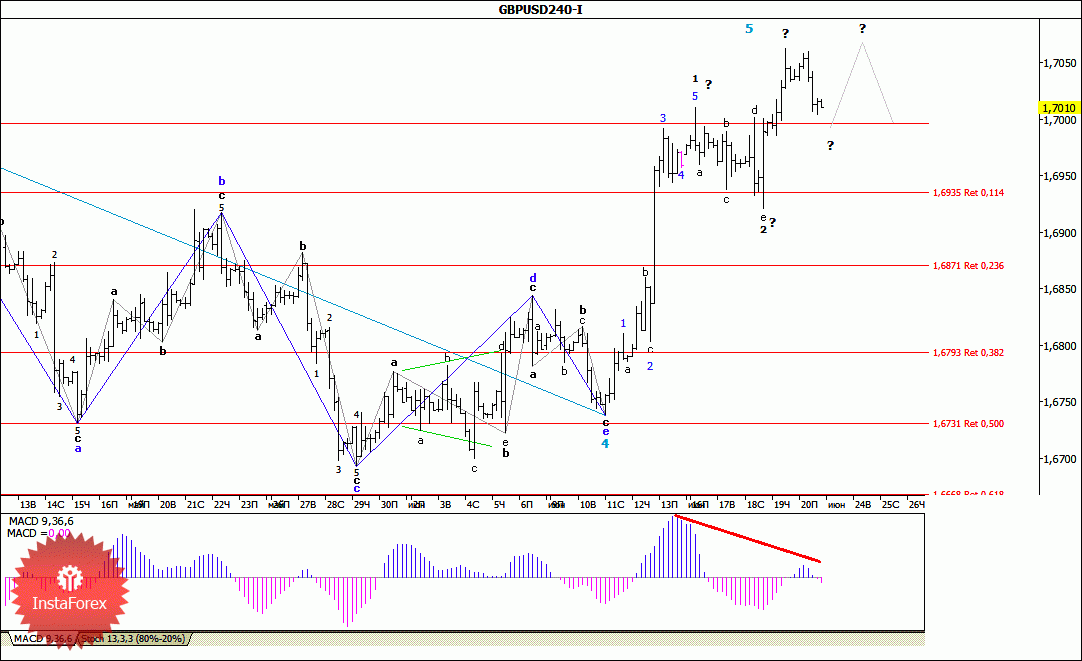Image resolution: width=1082 pixels, height=661 pixels.
Task: Click the 1,6900 price axis value
Action: [x=1059, y=233]
